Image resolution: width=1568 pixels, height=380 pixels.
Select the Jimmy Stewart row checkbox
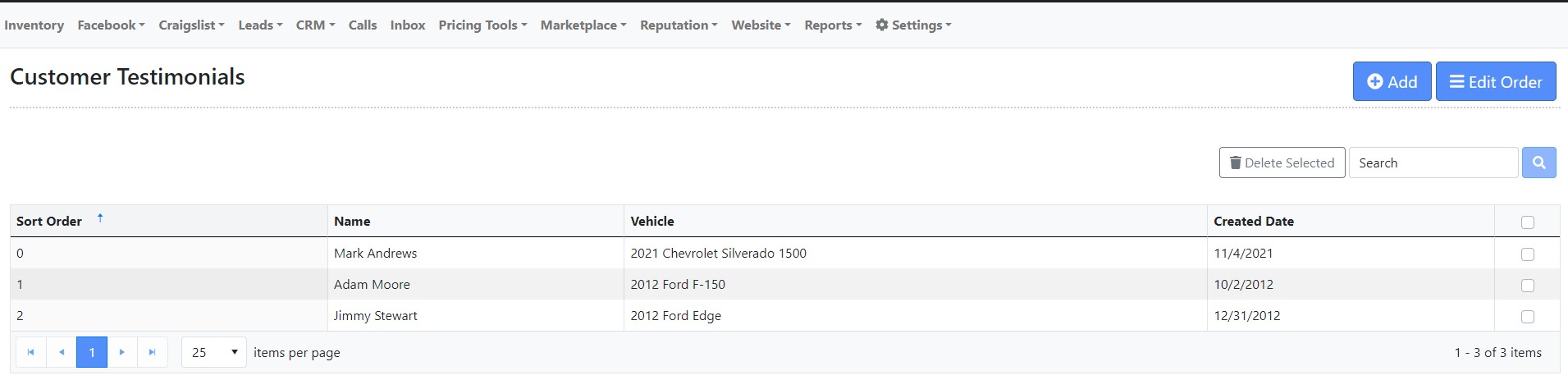(x=1527, y=317)
